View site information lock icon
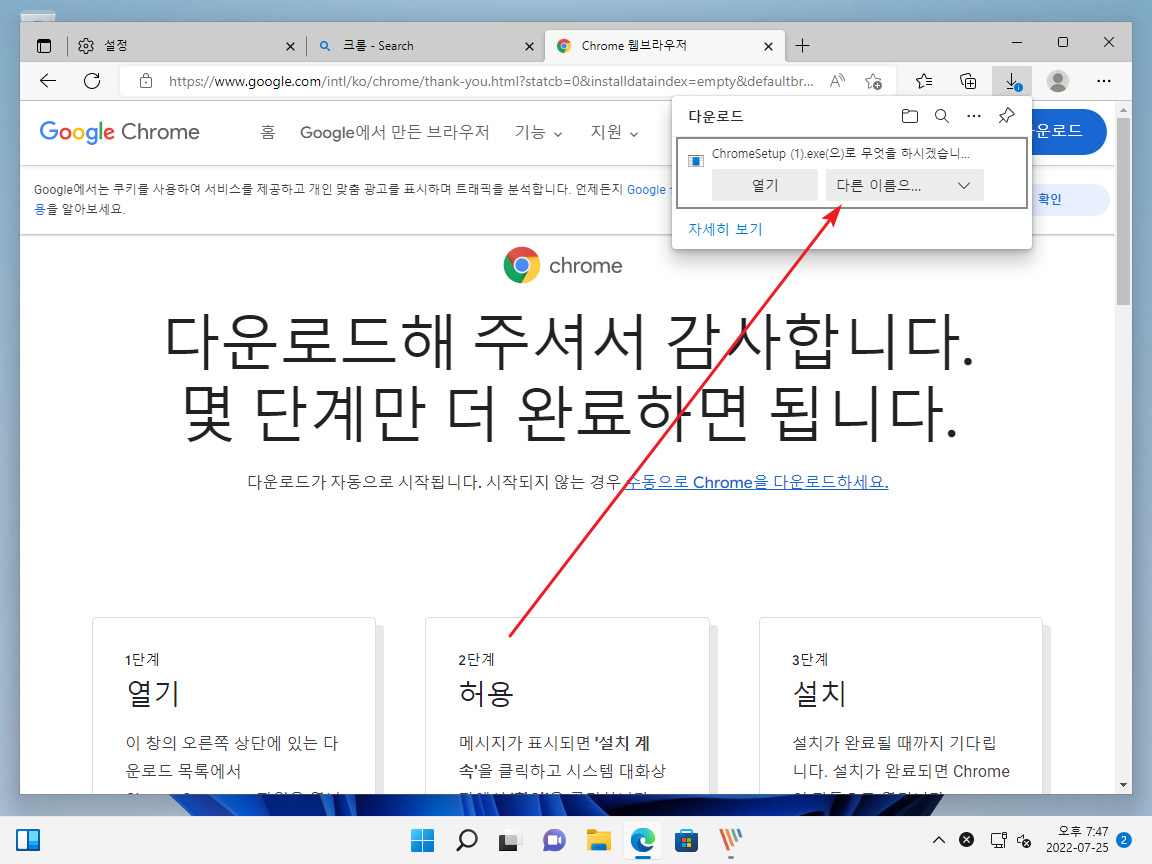 (146, 81)
